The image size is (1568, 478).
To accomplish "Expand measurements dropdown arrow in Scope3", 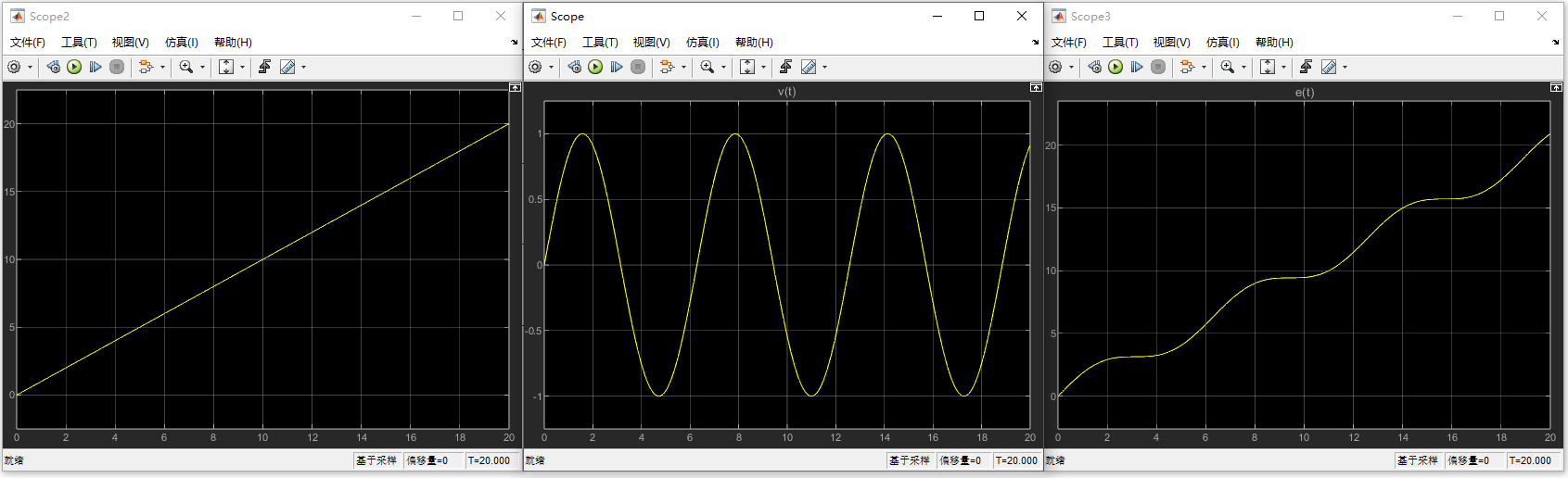I will click(1345, 67).
